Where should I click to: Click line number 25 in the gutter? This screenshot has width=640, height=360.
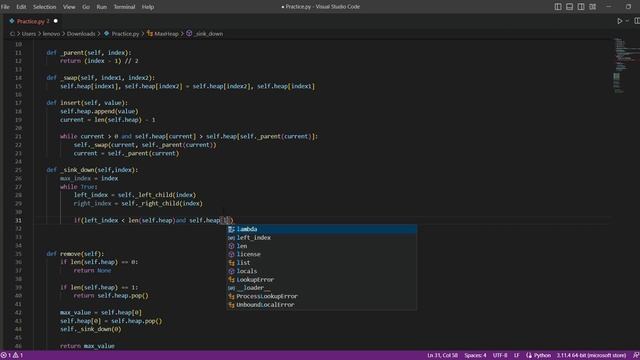pyautogui.click(x=18, y=170)
